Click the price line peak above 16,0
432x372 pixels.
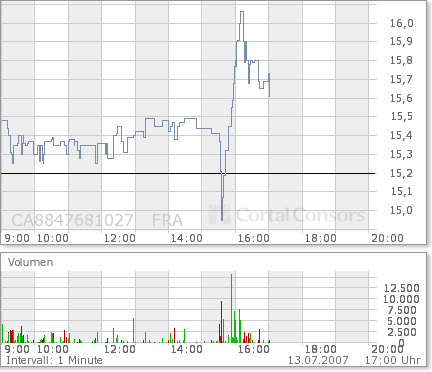click(x=242, y=12)
